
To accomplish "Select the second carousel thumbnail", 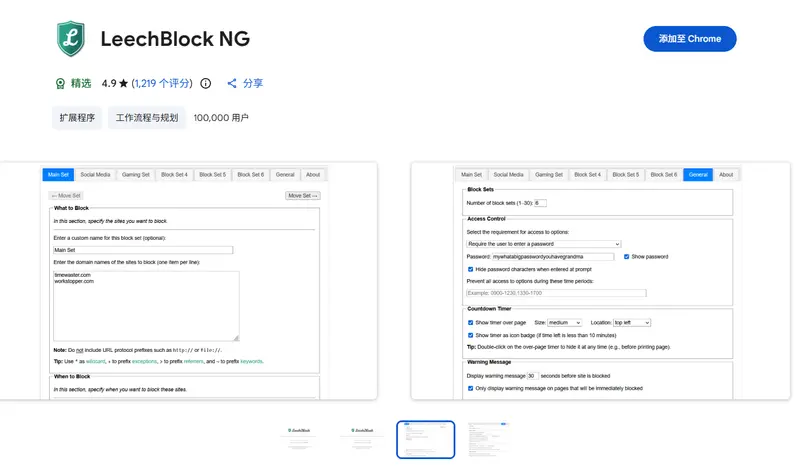I will (x=362, y=439).
